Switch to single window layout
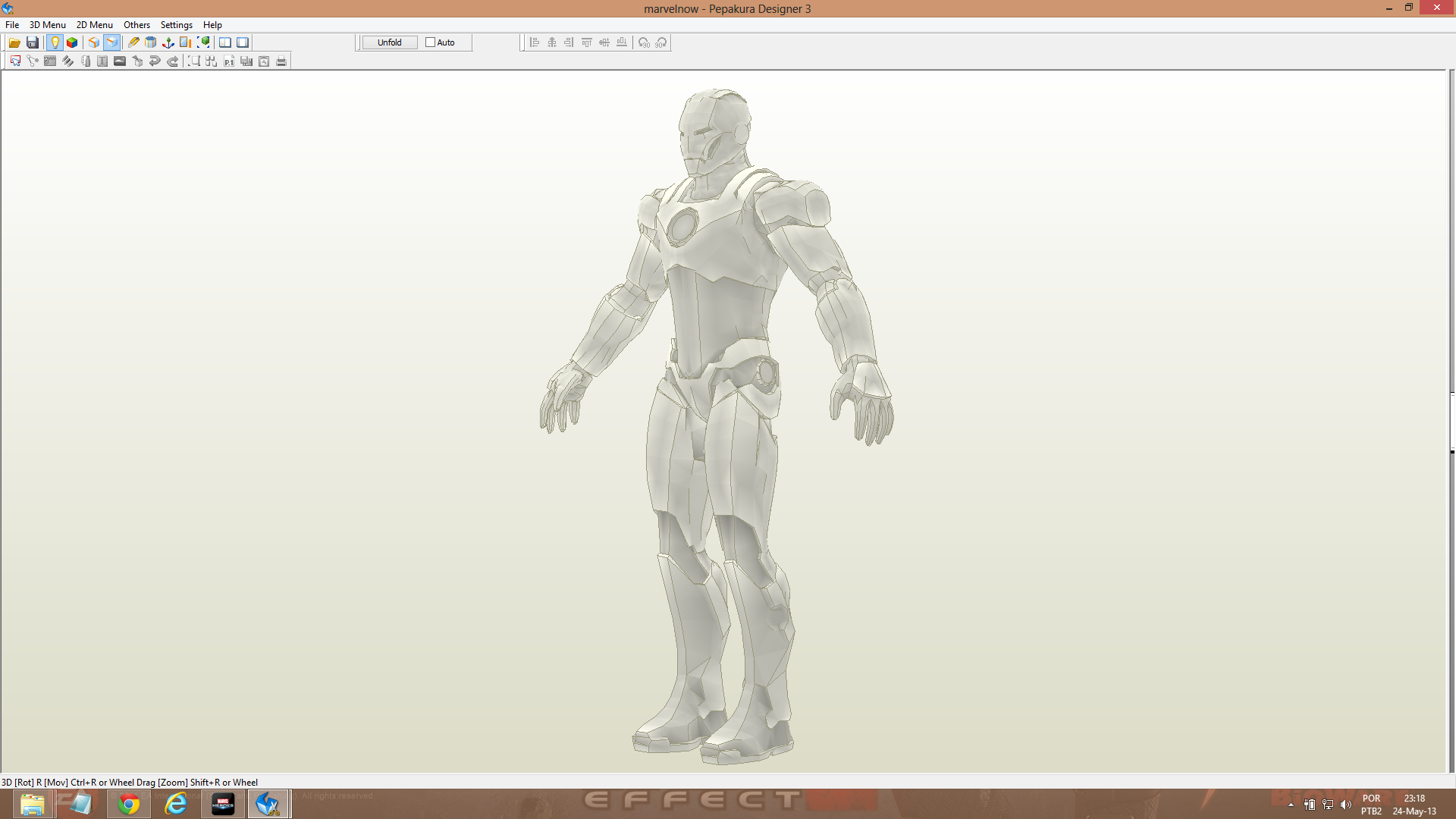 pyautogui.click(x=243, y=42)
